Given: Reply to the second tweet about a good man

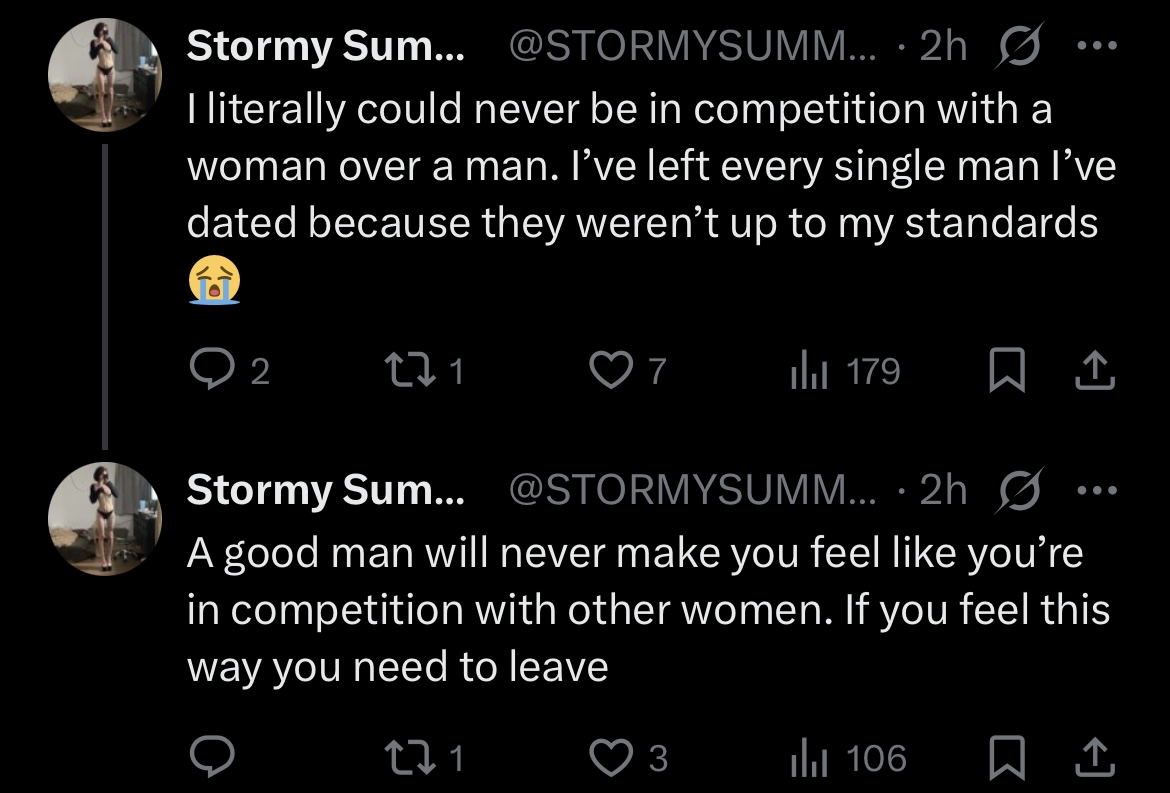Looking at the screenshot, I should tap(212, 756).
